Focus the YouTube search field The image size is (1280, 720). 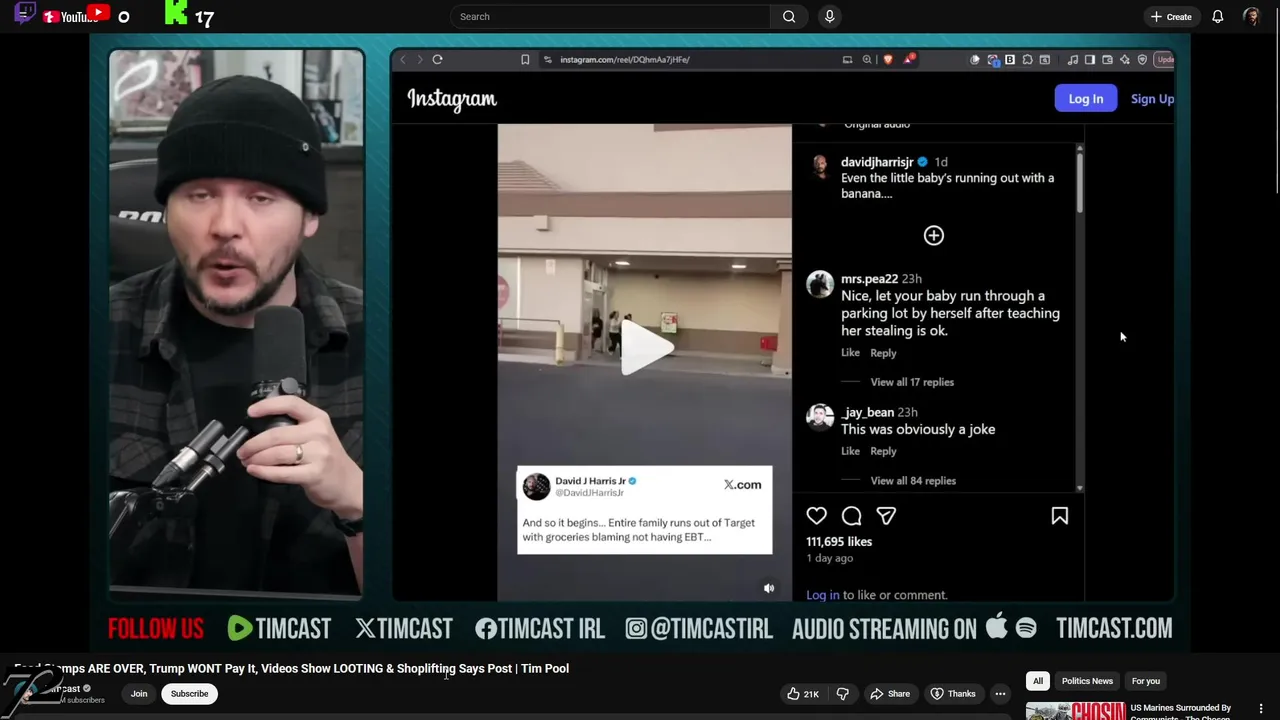[x=610, y=16]
